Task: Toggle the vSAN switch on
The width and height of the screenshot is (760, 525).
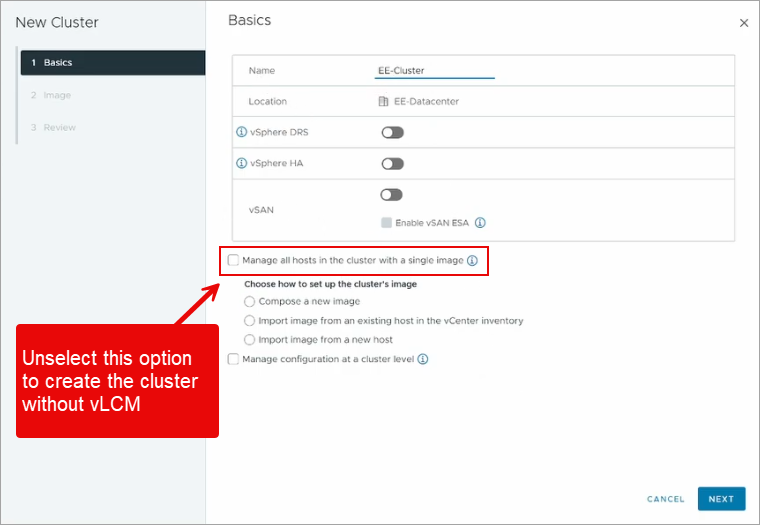Action: click(x=392, y=195)
